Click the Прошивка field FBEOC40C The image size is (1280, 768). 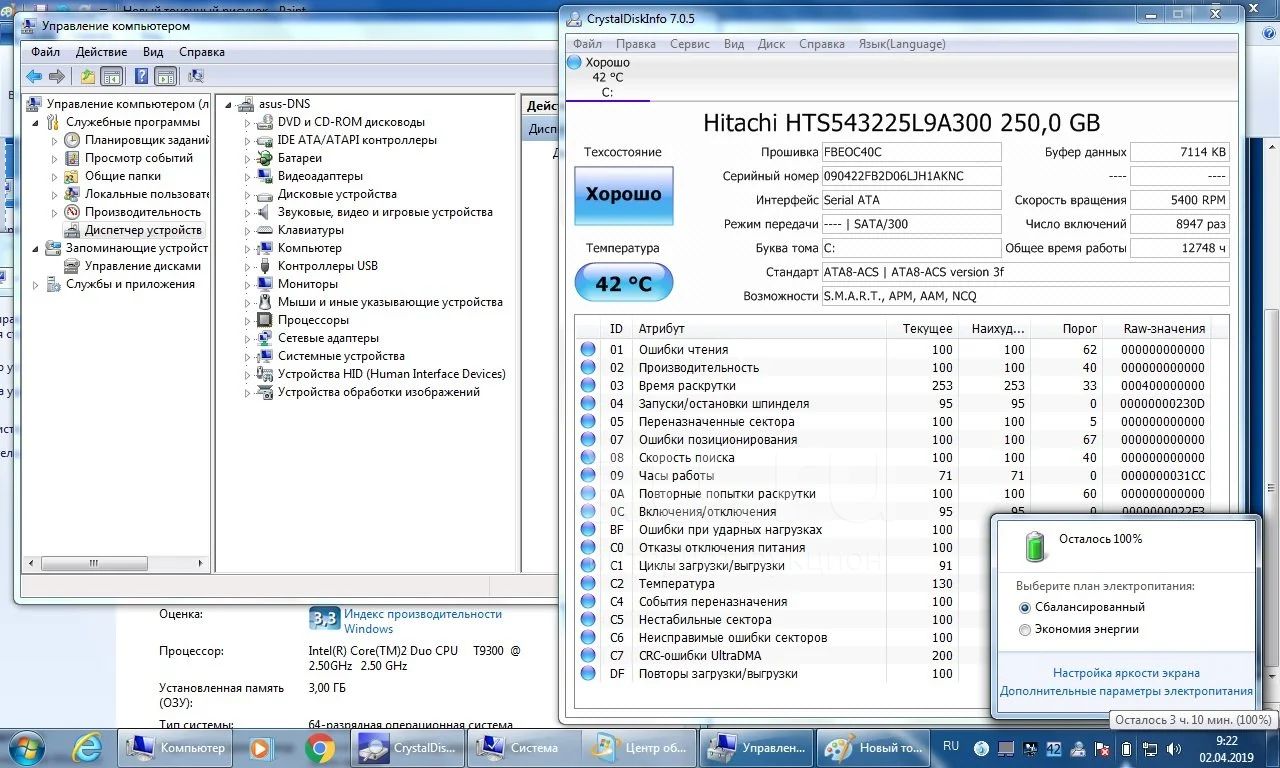click(911, 152)
